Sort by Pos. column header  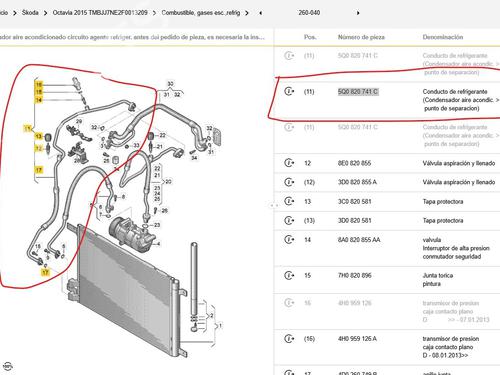coord(310,37)
